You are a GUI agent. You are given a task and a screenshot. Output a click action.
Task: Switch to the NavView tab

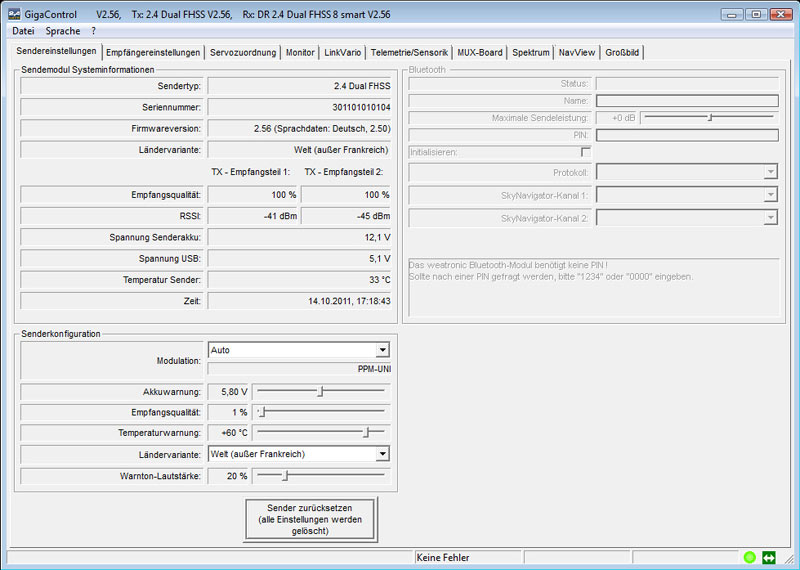577,53
